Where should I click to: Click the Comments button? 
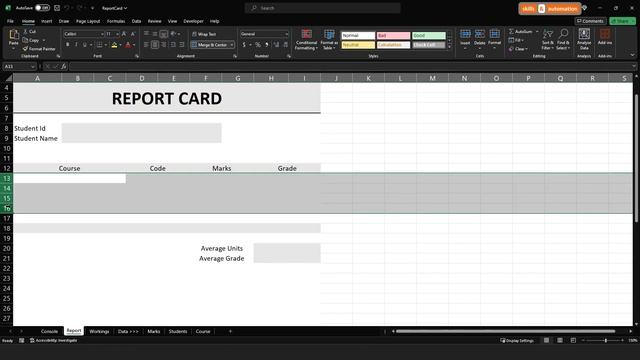tap(590, 21)
